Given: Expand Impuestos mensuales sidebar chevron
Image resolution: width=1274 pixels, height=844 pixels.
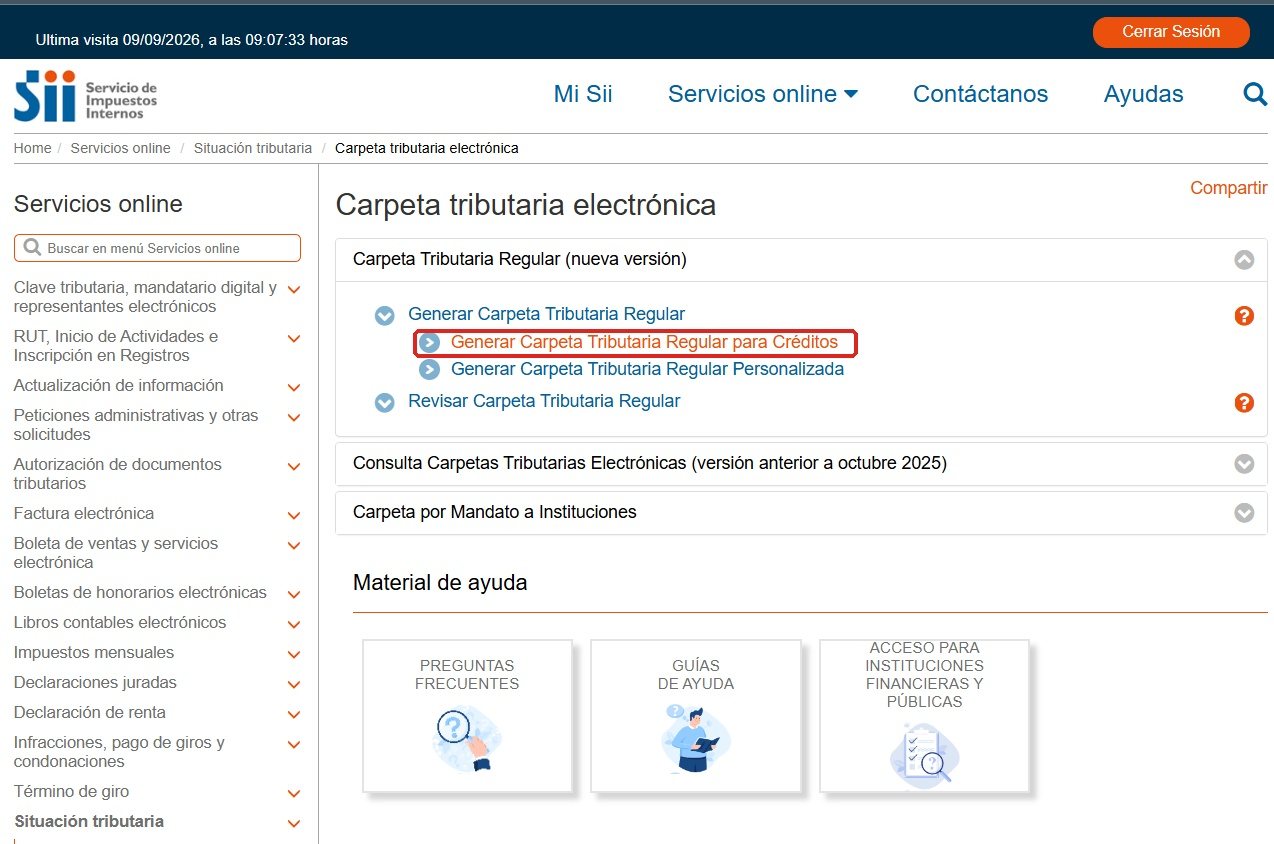Looking at the screenshot, I should [x=294, y=654].
